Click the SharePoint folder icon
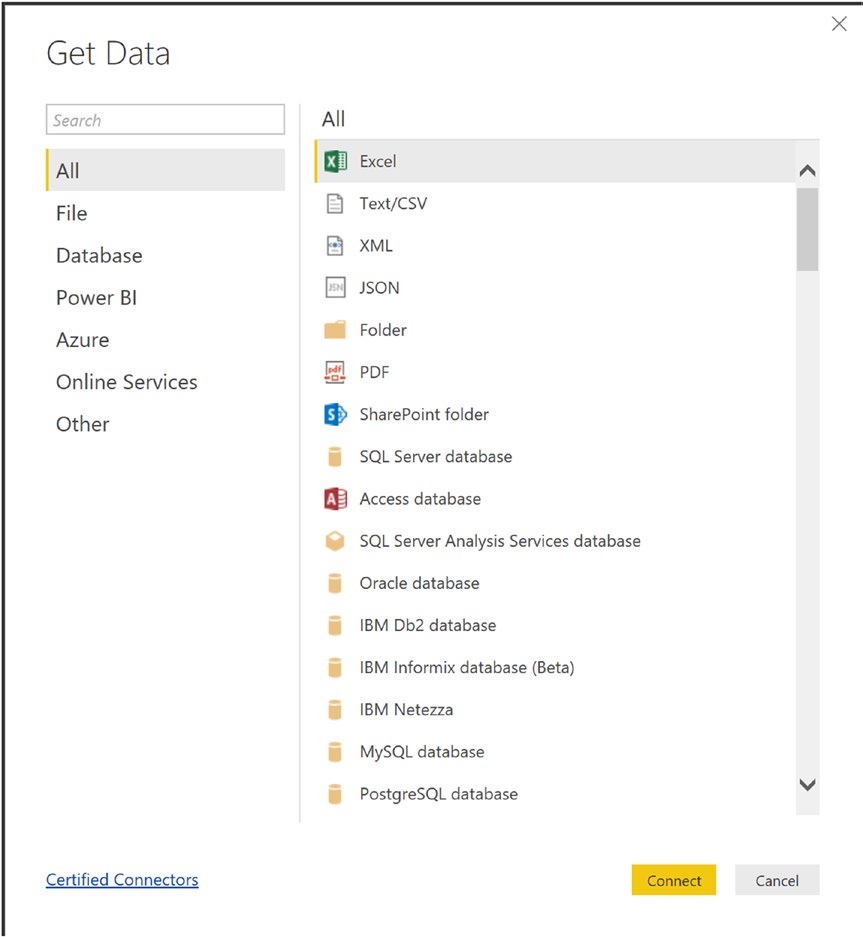Screen dimensions: 863x937 [x=335, y=415]
